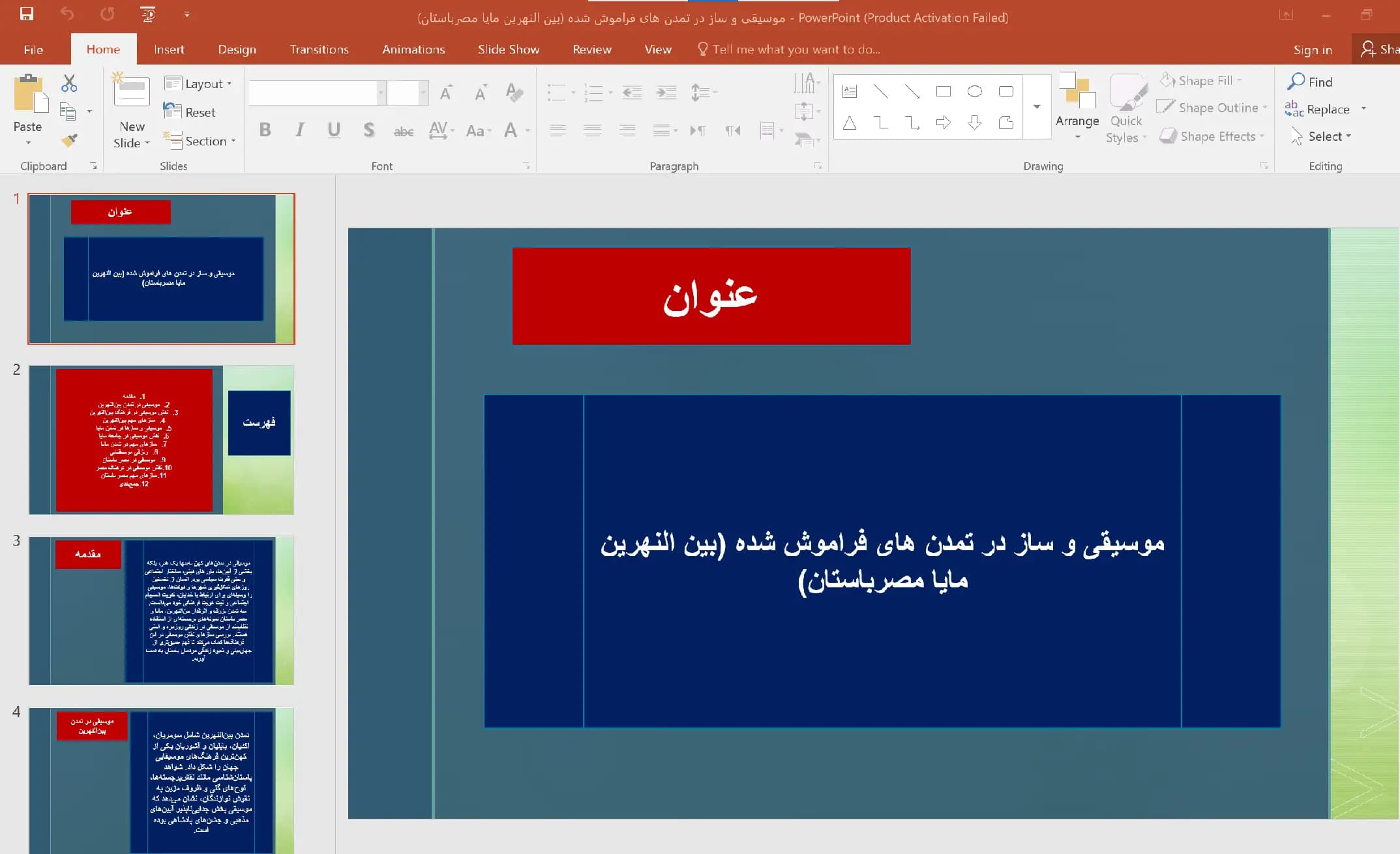Viewport: 1400px width, 854px height.
Task: Open the Design ribbon tab
Action: click(237, 50)
